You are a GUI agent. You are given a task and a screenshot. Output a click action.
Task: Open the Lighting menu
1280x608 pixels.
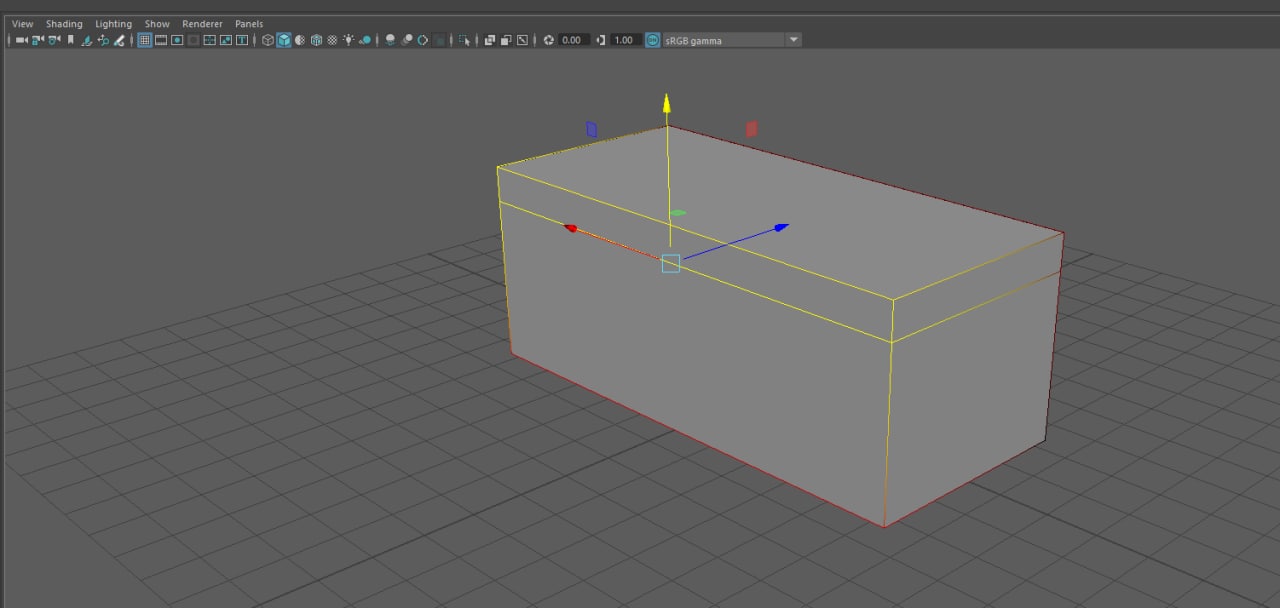[113, 24]
